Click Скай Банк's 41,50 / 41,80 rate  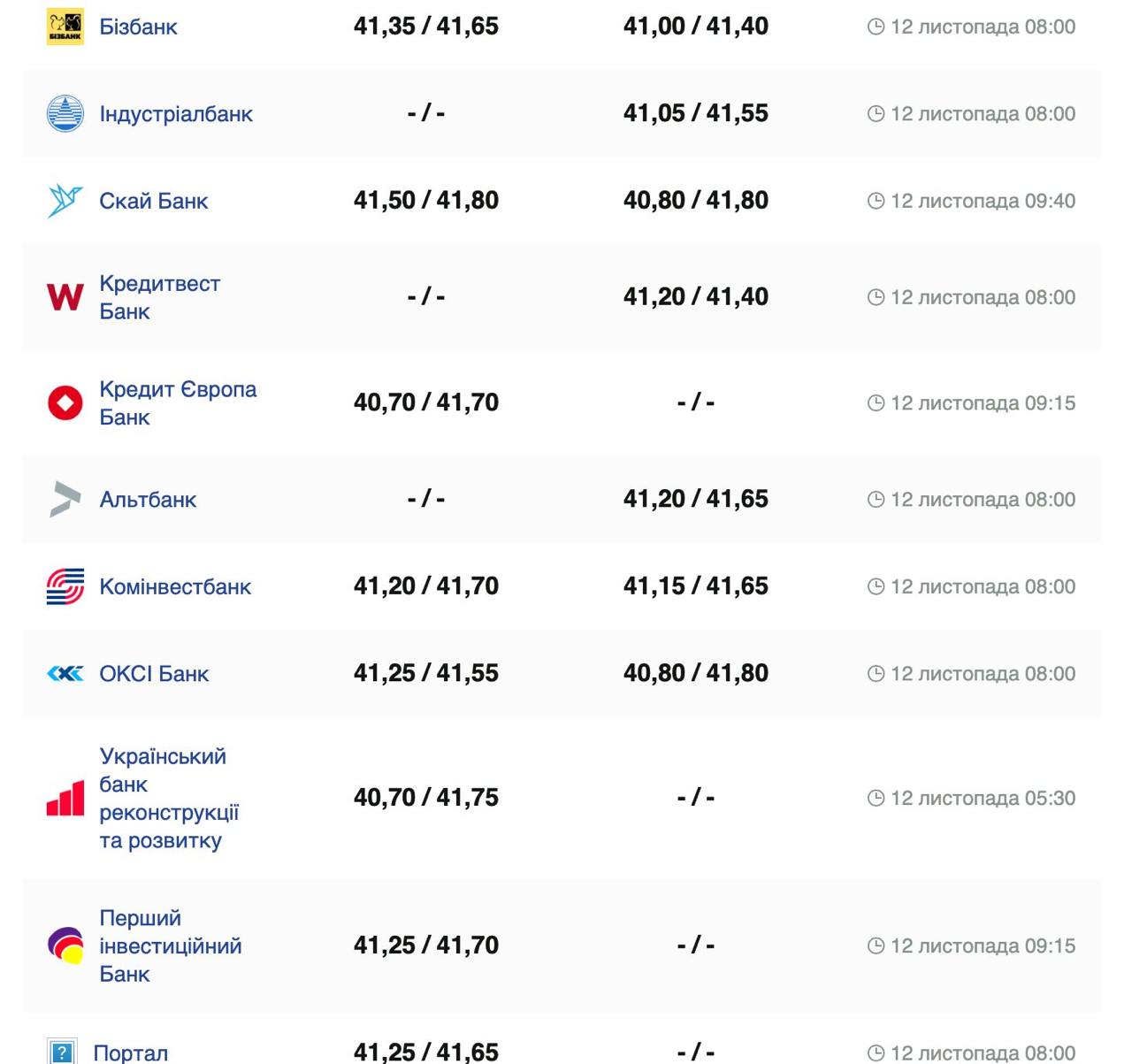(425, 201)
